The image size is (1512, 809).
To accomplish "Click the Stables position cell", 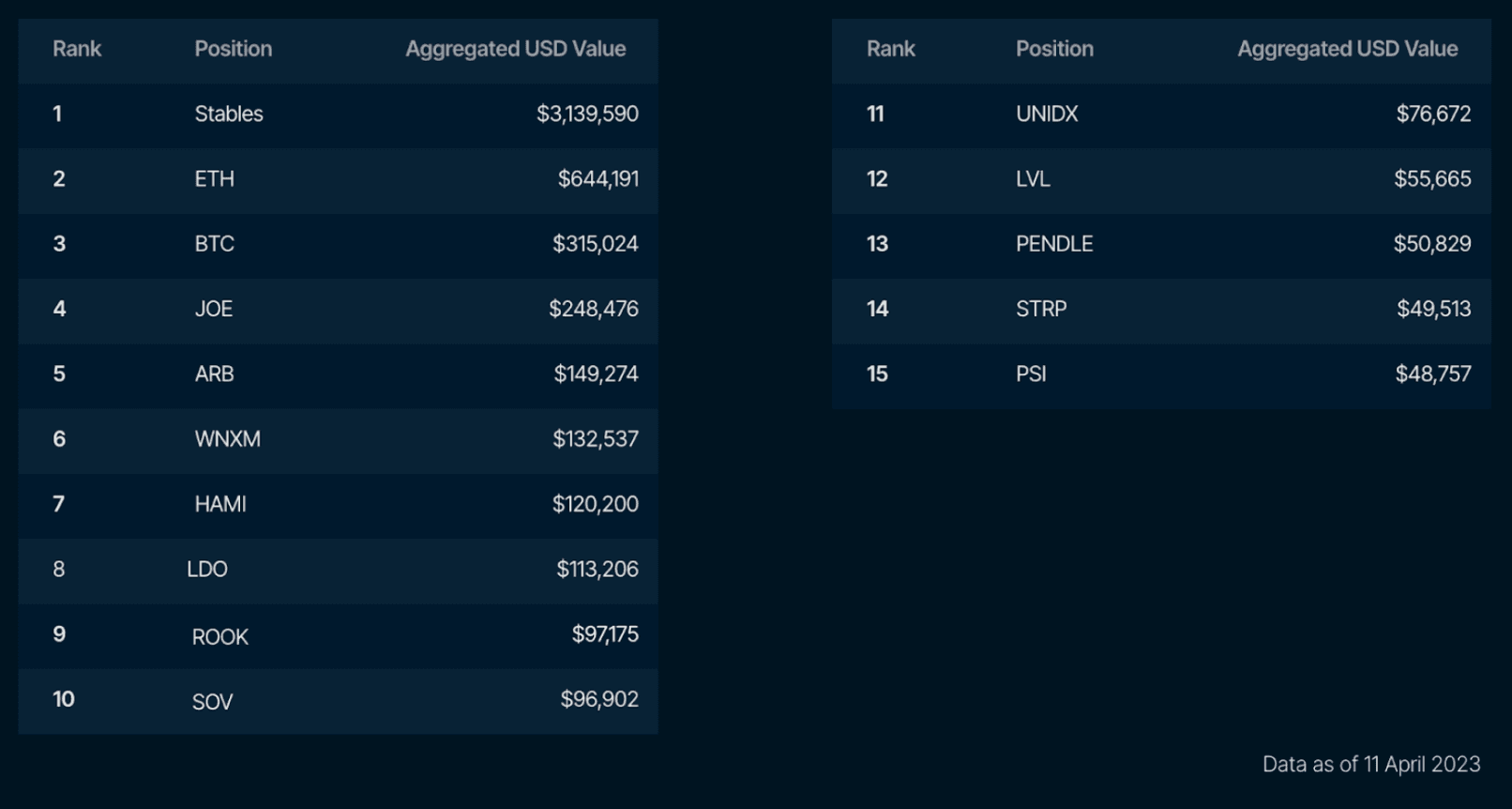I will (x=229, y=114).
